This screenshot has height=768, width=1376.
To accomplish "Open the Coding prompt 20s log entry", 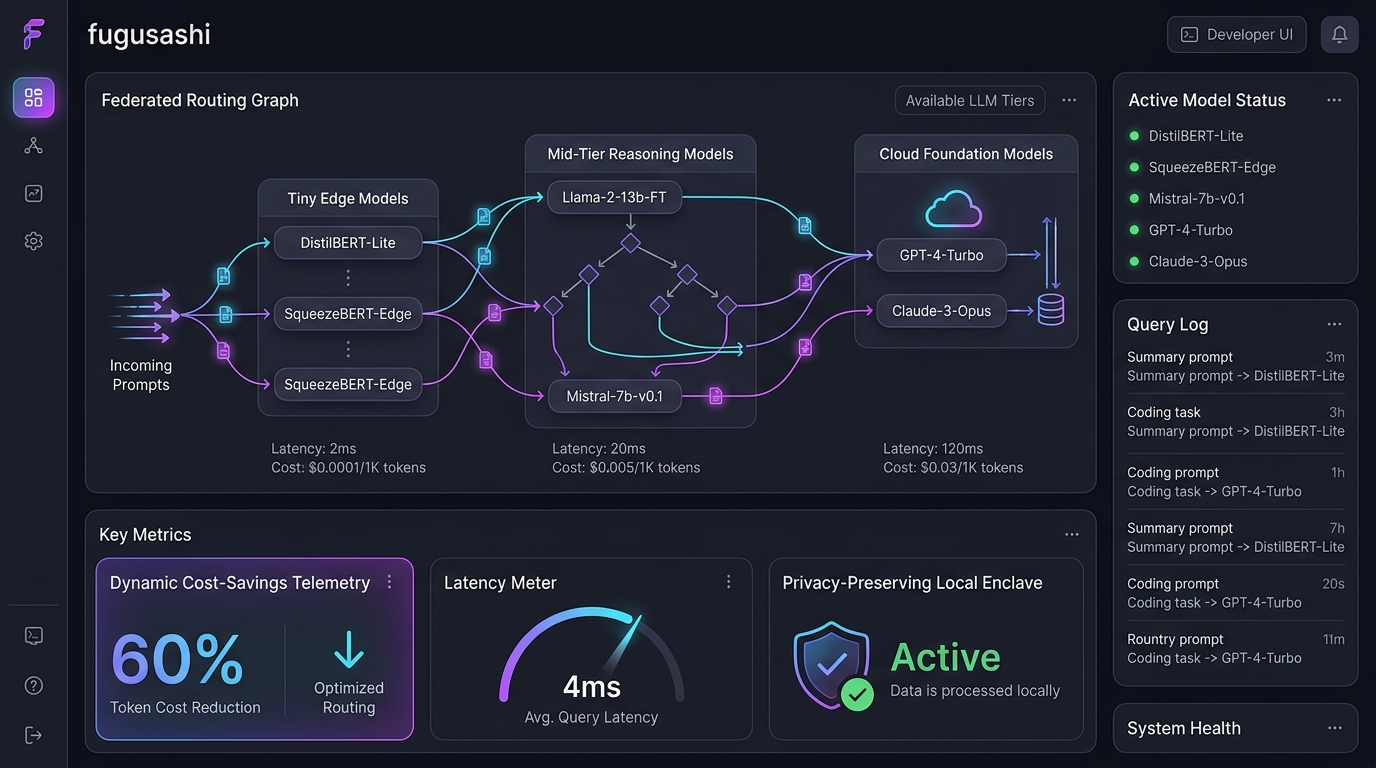I will [x=1236, y=593].
